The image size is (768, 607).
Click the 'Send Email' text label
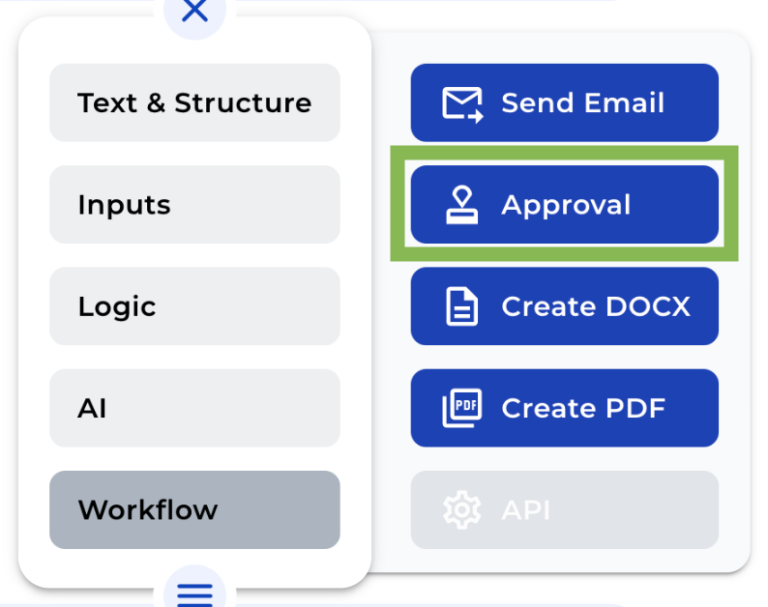coord(583,103)
